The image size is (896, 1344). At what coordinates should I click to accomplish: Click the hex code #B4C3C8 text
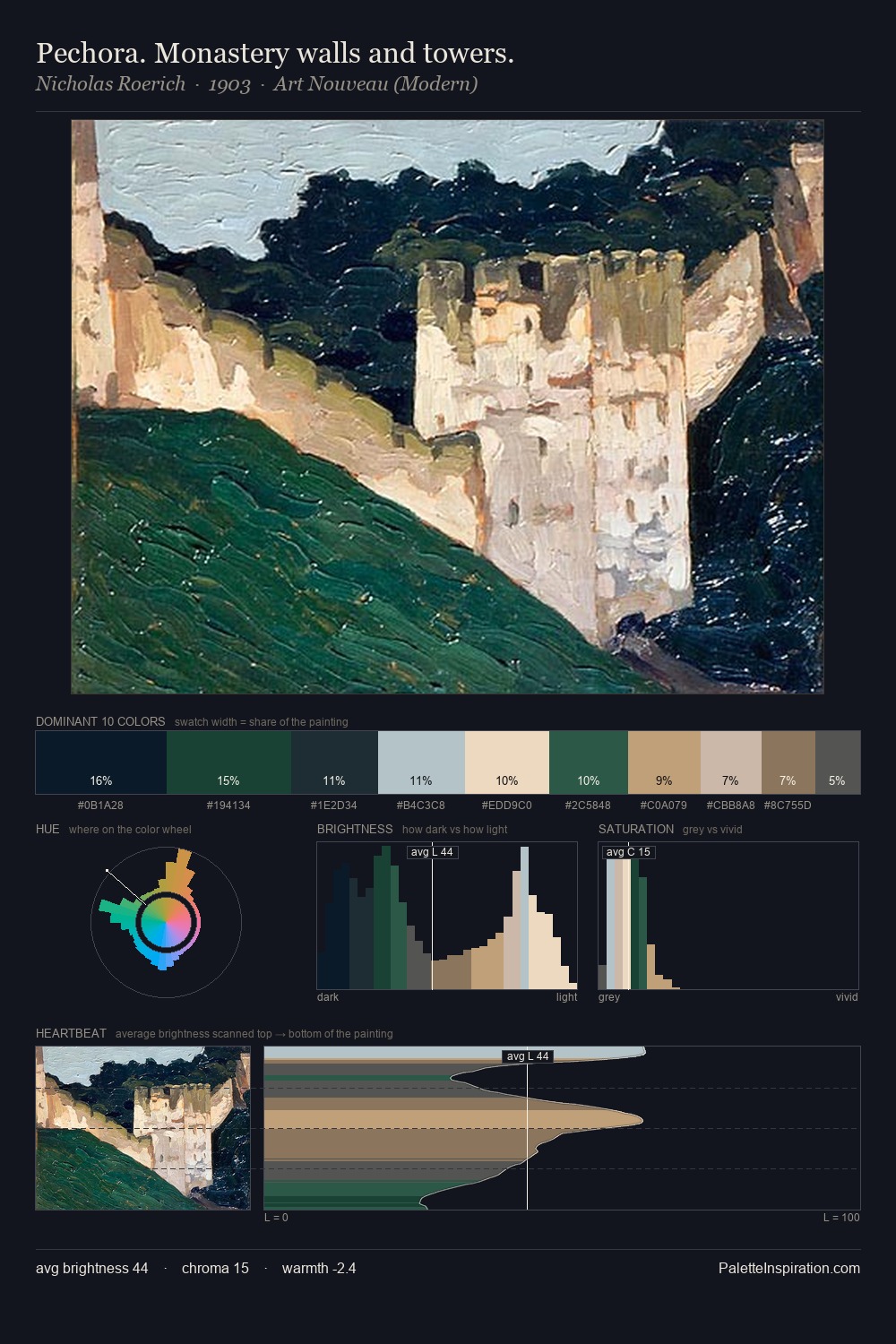point(421,806)
